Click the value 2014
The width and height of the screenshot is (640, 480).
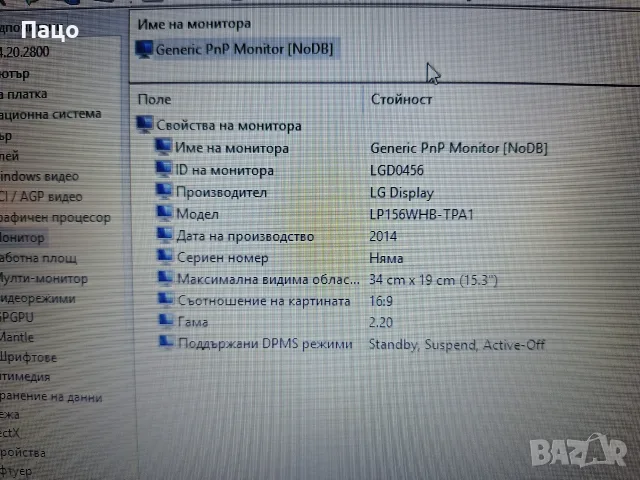(383, 236)
